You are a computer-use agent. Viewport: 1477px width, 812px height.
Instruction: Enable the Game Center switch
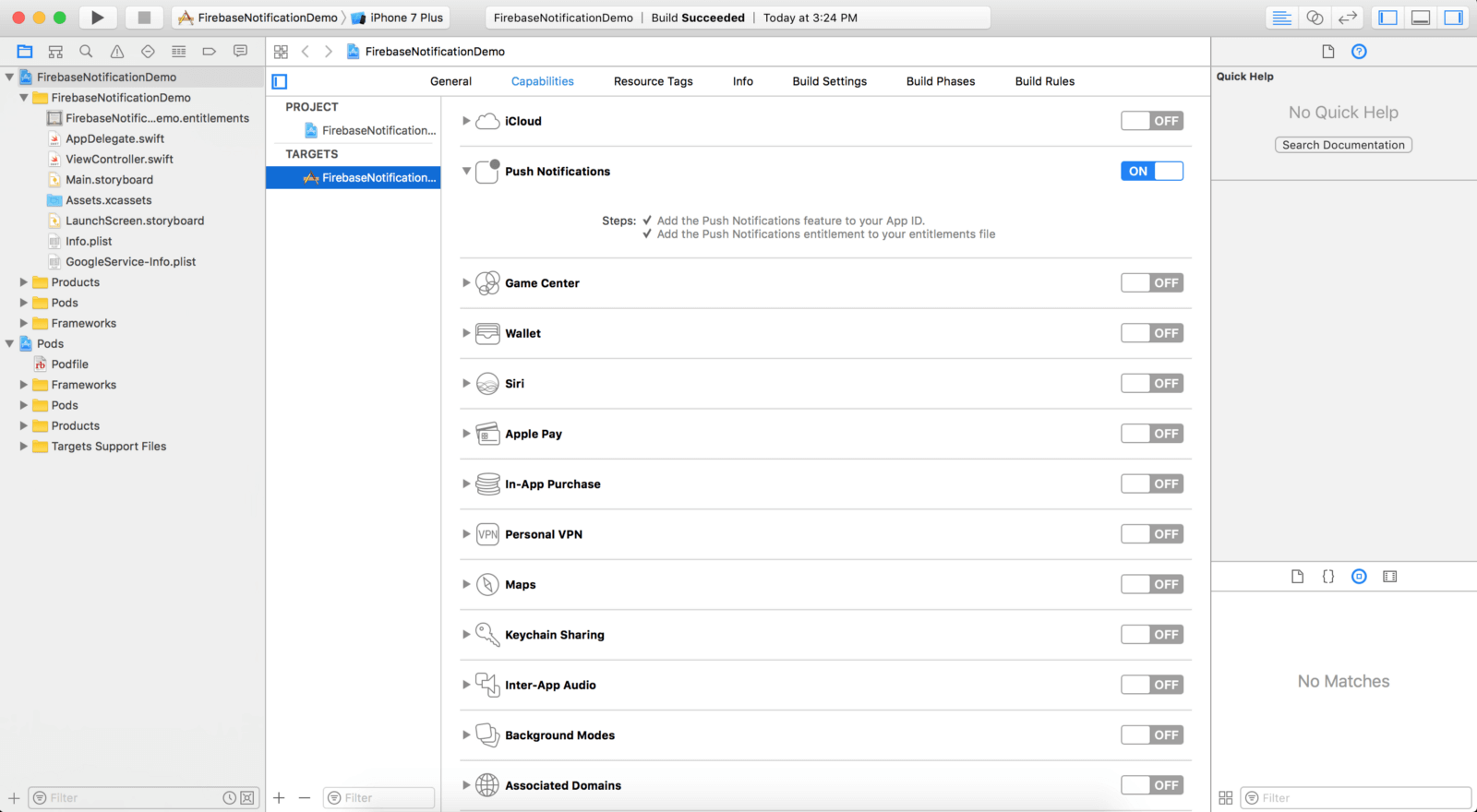point(1152,283)
